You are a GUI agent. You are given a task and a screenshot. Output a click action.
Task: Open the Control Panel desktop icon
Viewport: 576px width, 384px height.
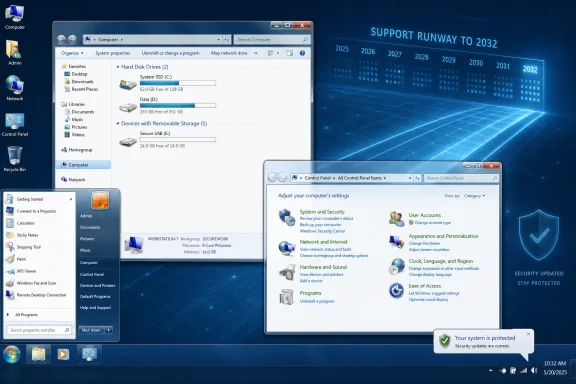point(15,125)
